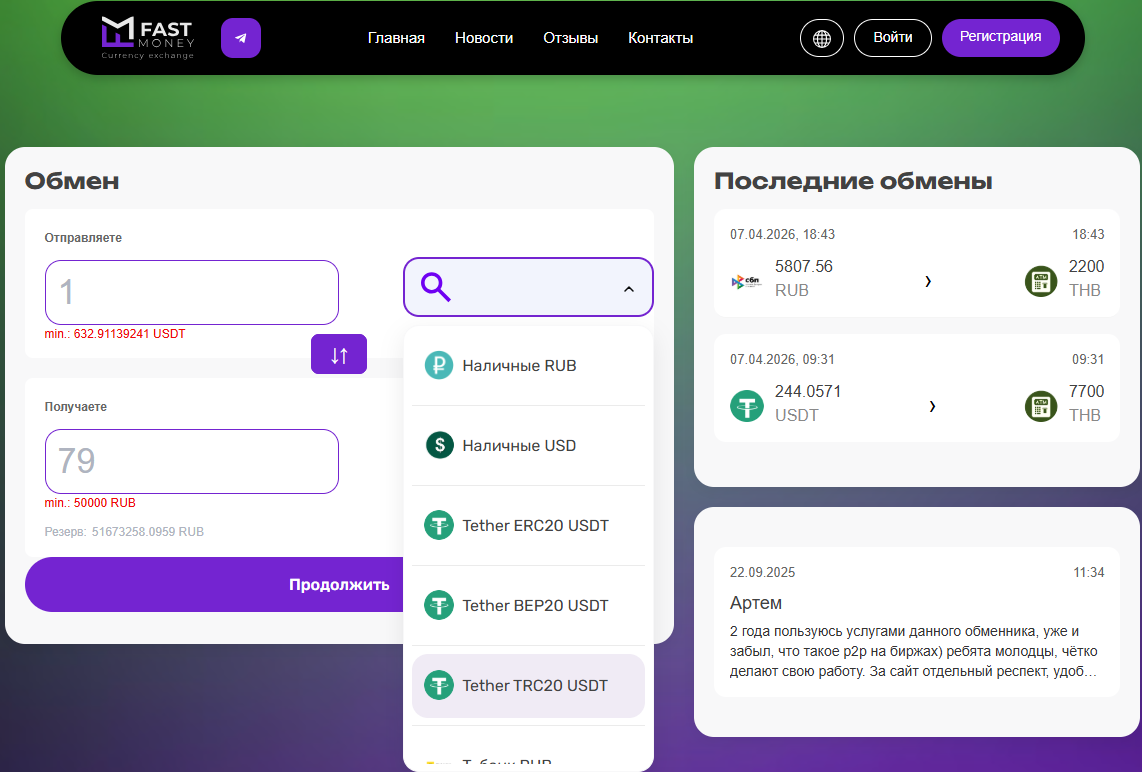Click the Fast Money logo
Image resolution: width=1142 pixels, height=772 pixels.
pos(148,38)
